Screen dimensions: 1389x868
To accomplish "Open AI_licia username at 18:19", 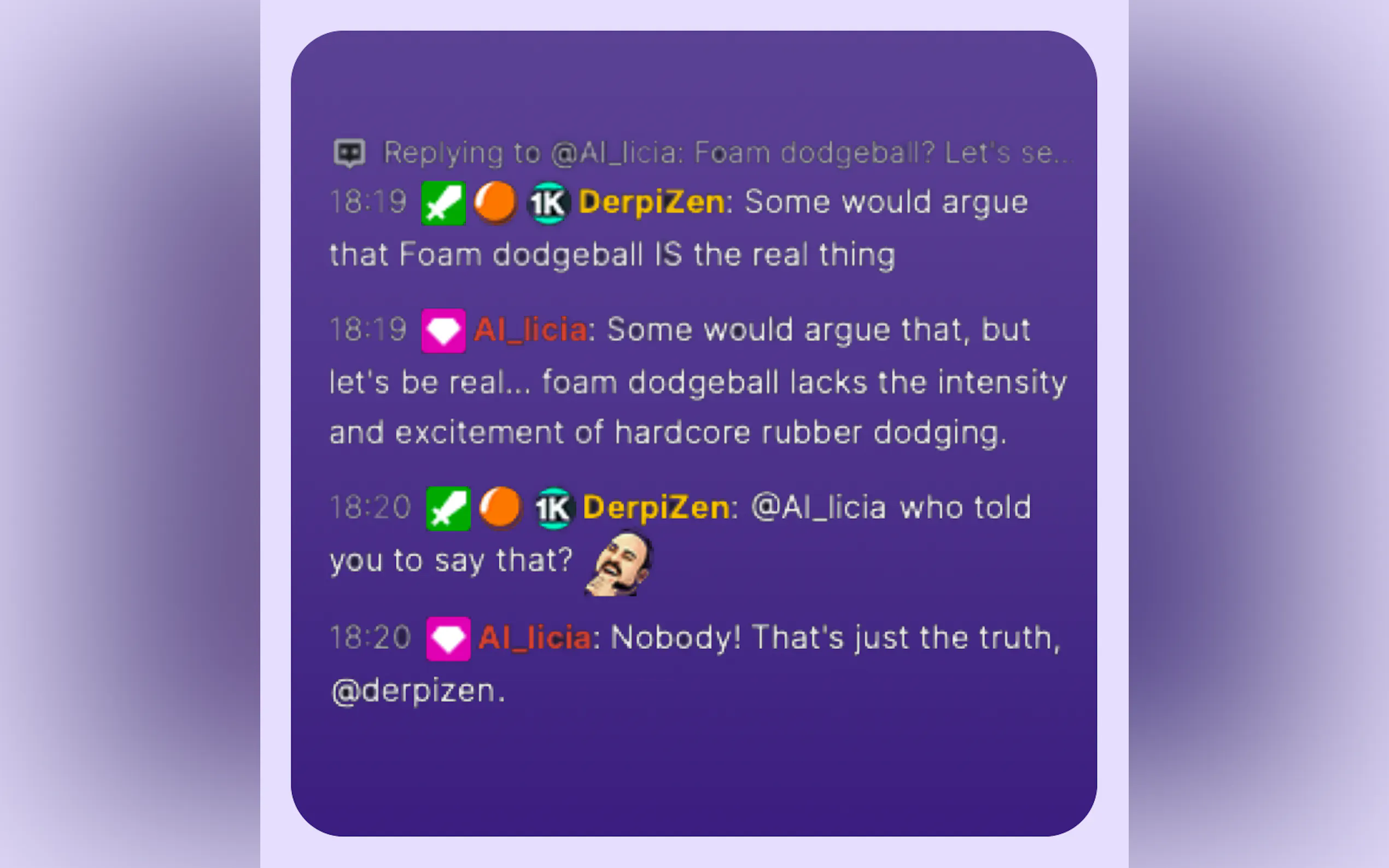I will [x=531, y=330].
